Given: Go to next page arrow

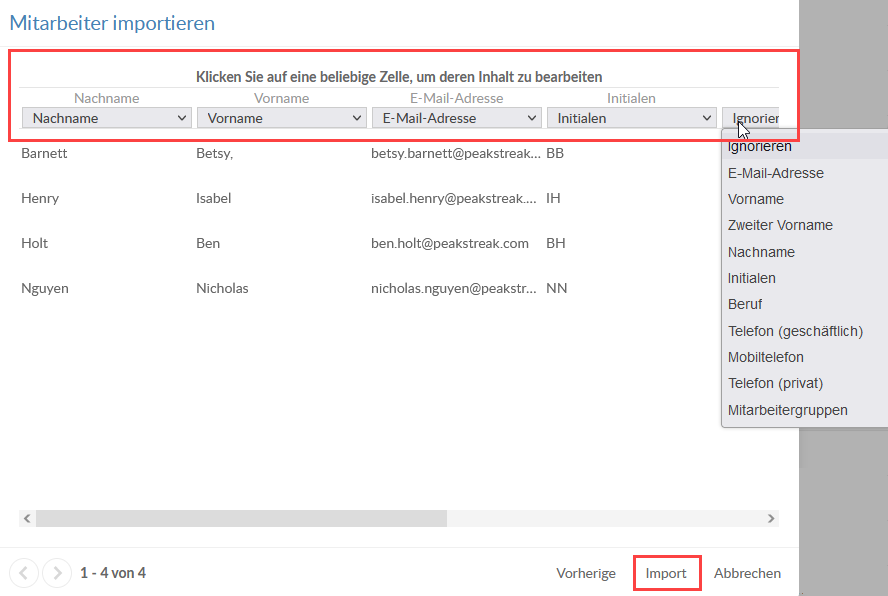Looking at the screenshot, I should click(x=57, y=573).
